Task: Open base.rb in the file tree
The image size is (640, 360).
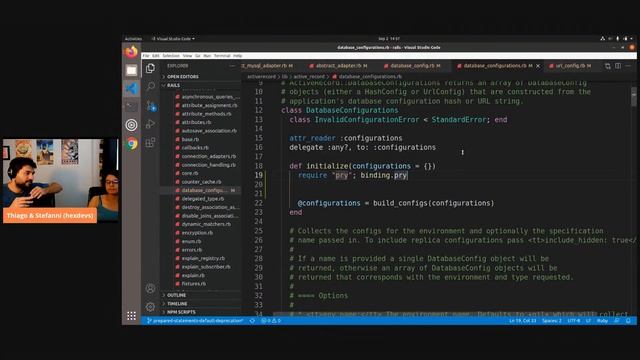Action: (x=190, y=139)
